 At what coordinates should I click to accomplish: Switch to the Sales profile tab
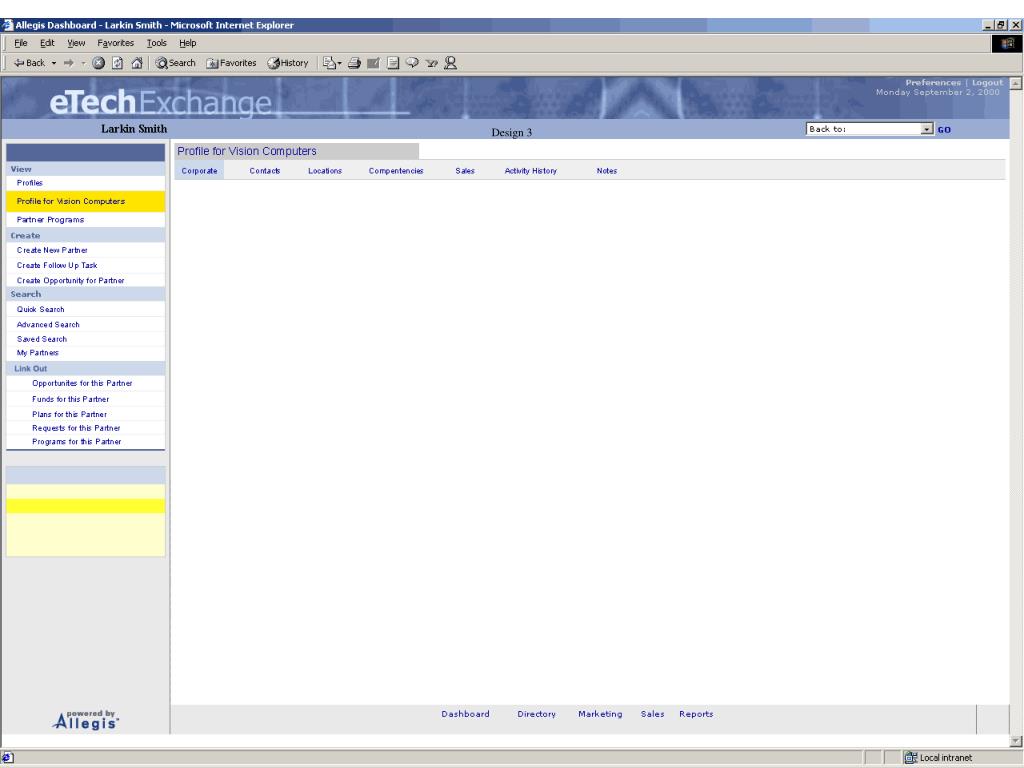tap(465, 171)
